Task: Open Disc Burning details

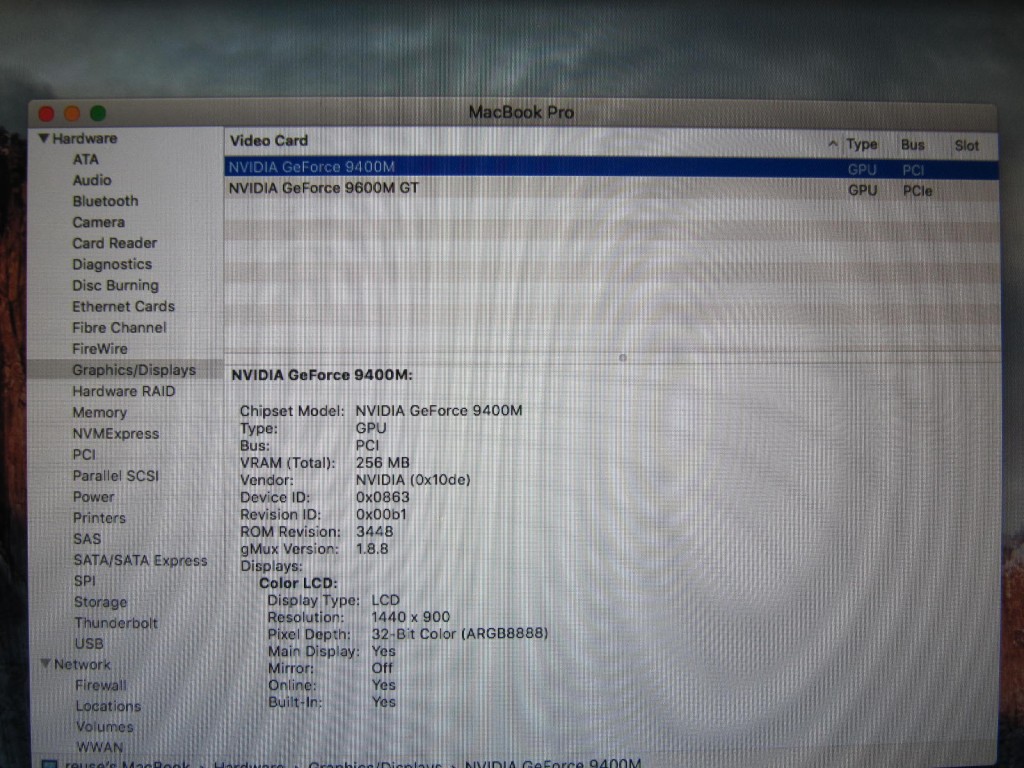Action: pyautogui.click(x=116, y=286)
